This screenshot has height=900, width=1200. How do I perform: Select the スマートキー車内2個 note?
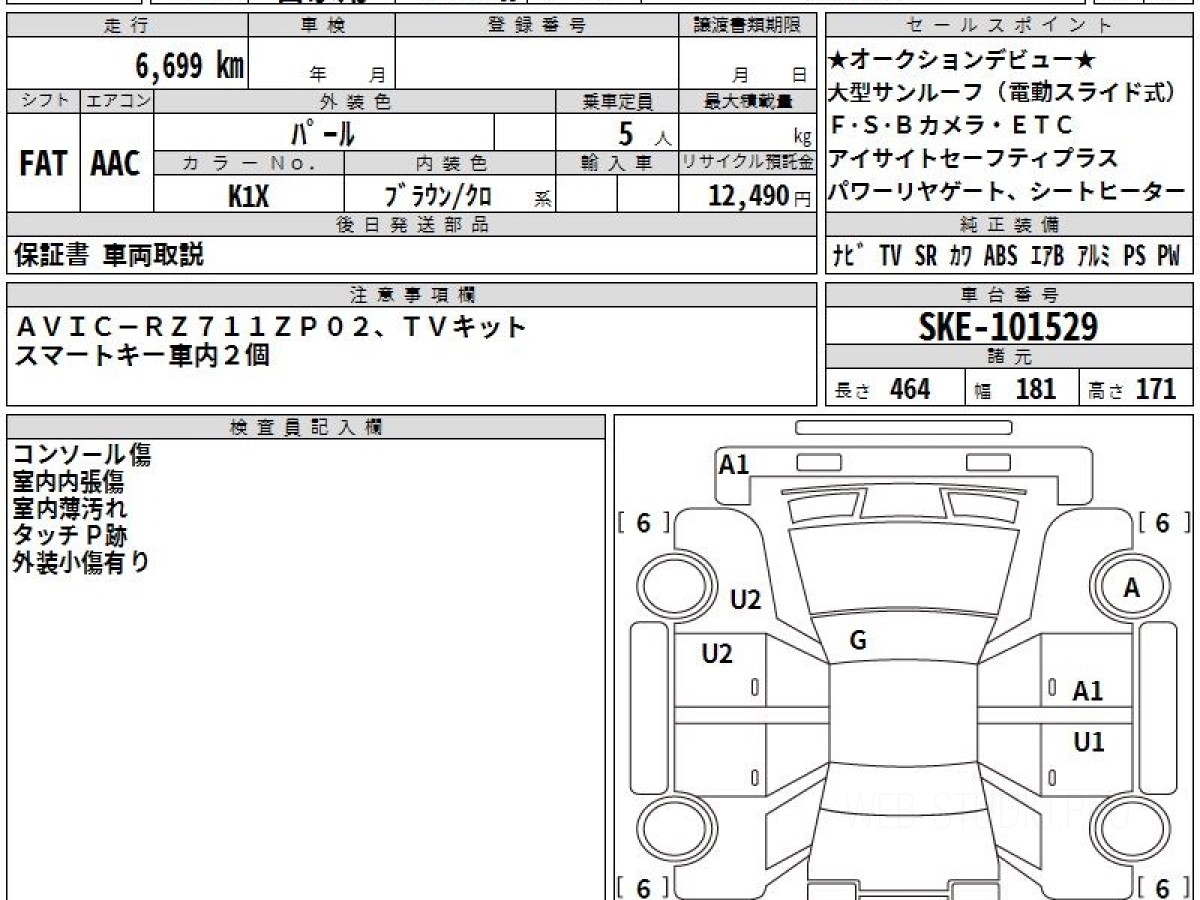142,355
